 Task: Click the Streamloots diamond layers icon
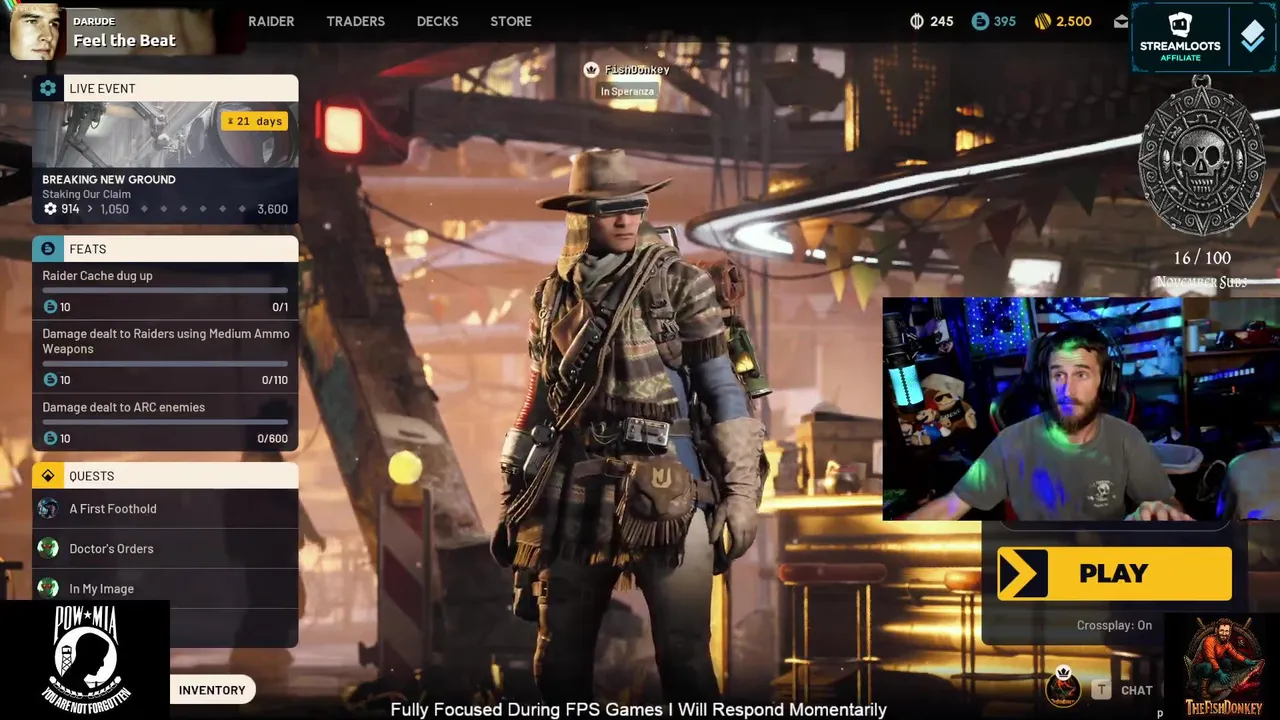(x=1252, y=36)
